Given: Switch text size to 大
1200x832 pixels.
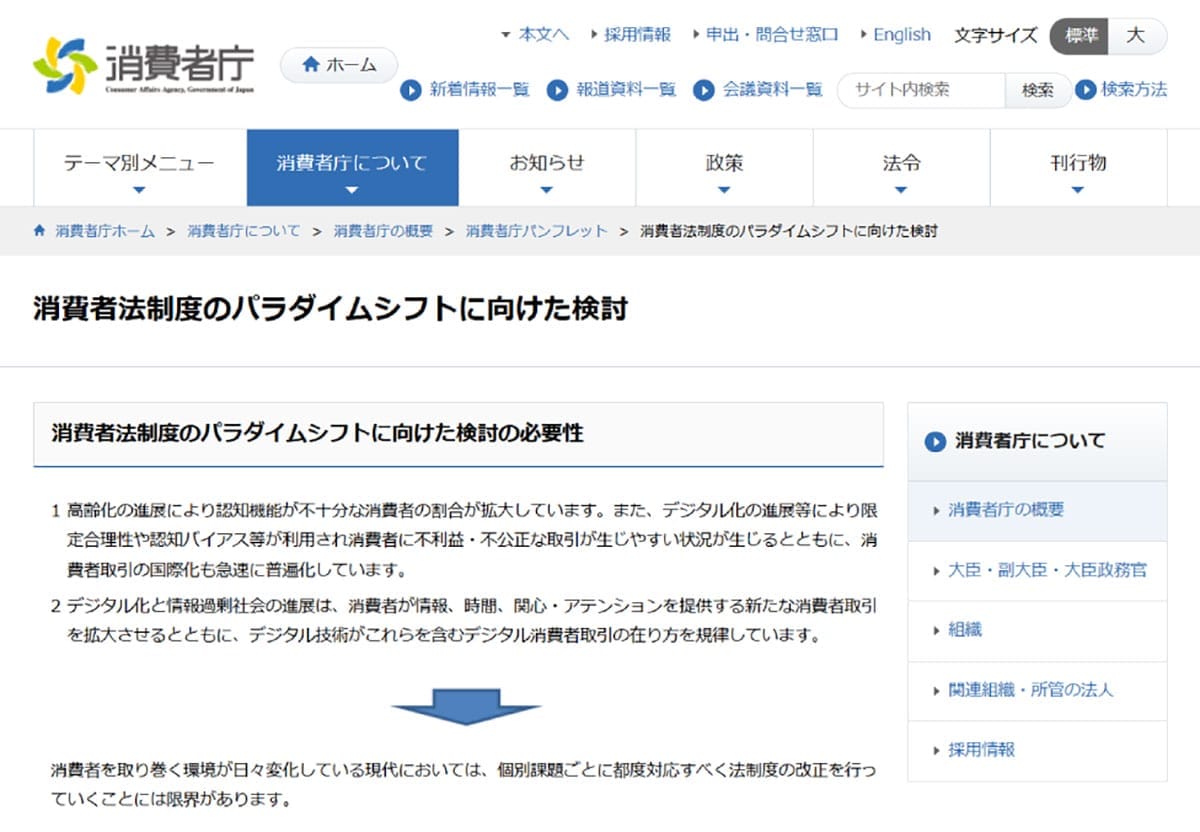Looking at the screenshot, I should (1136, 35).
